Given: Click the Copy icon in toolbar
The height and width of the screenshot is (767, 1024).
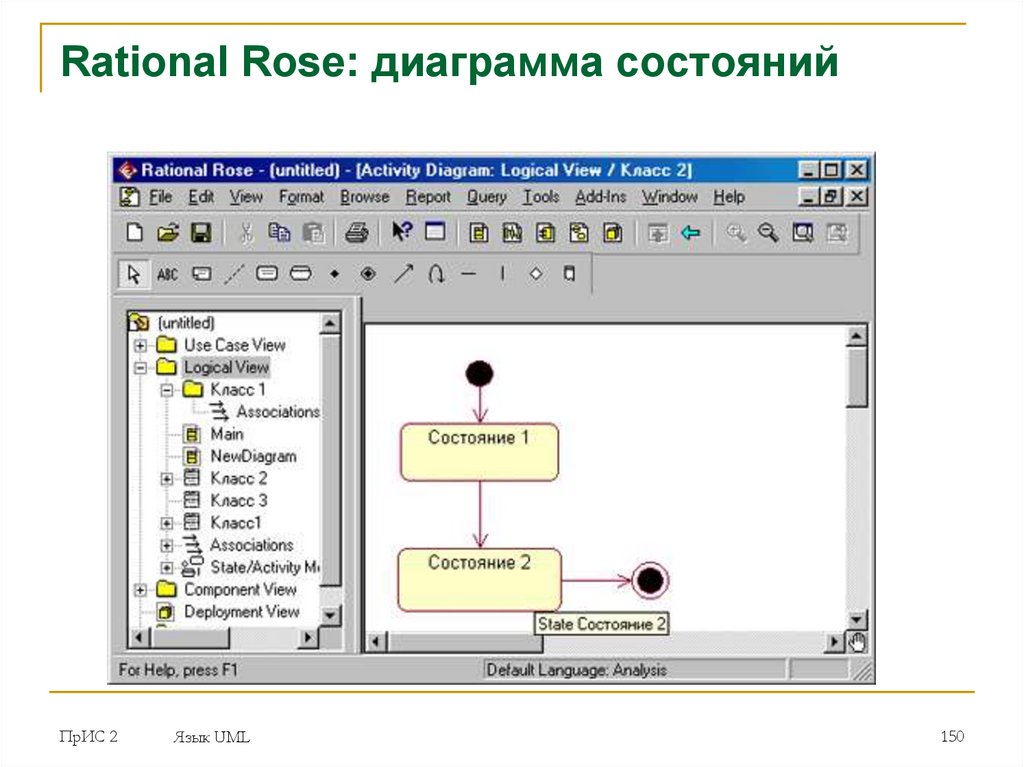Looking at the screenshot, I should point(280,233).
